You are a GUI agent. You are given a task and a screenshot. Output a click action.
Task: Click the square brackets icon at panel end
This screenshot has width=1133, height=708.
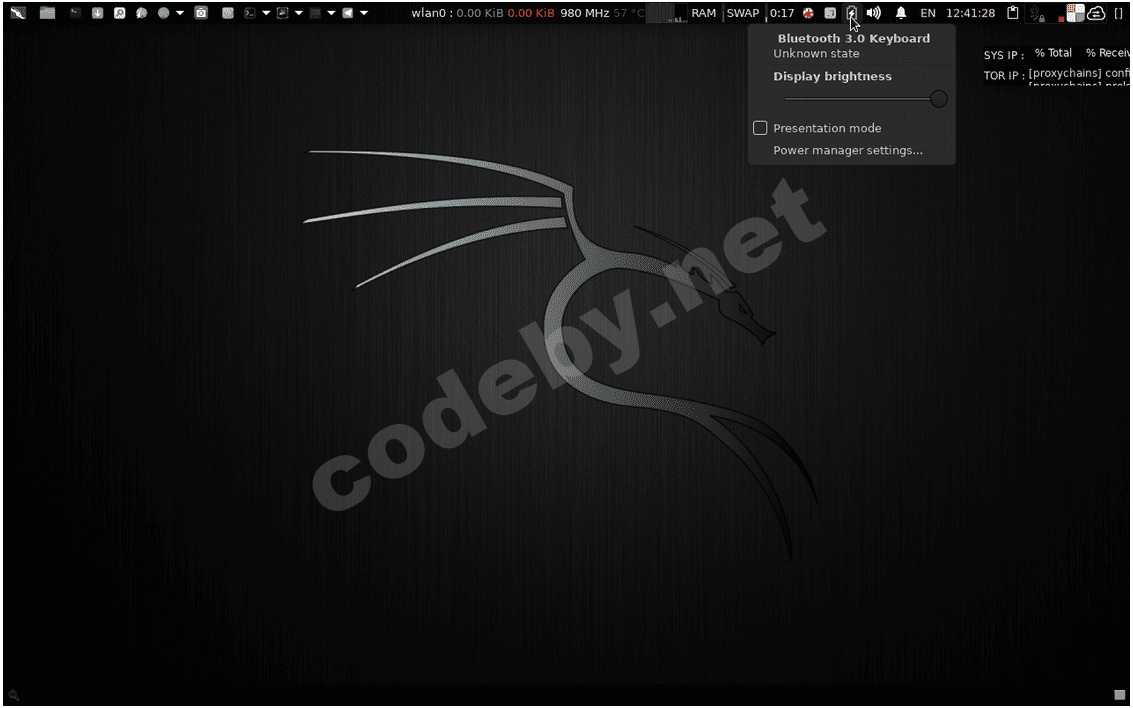coord(1119,13)
